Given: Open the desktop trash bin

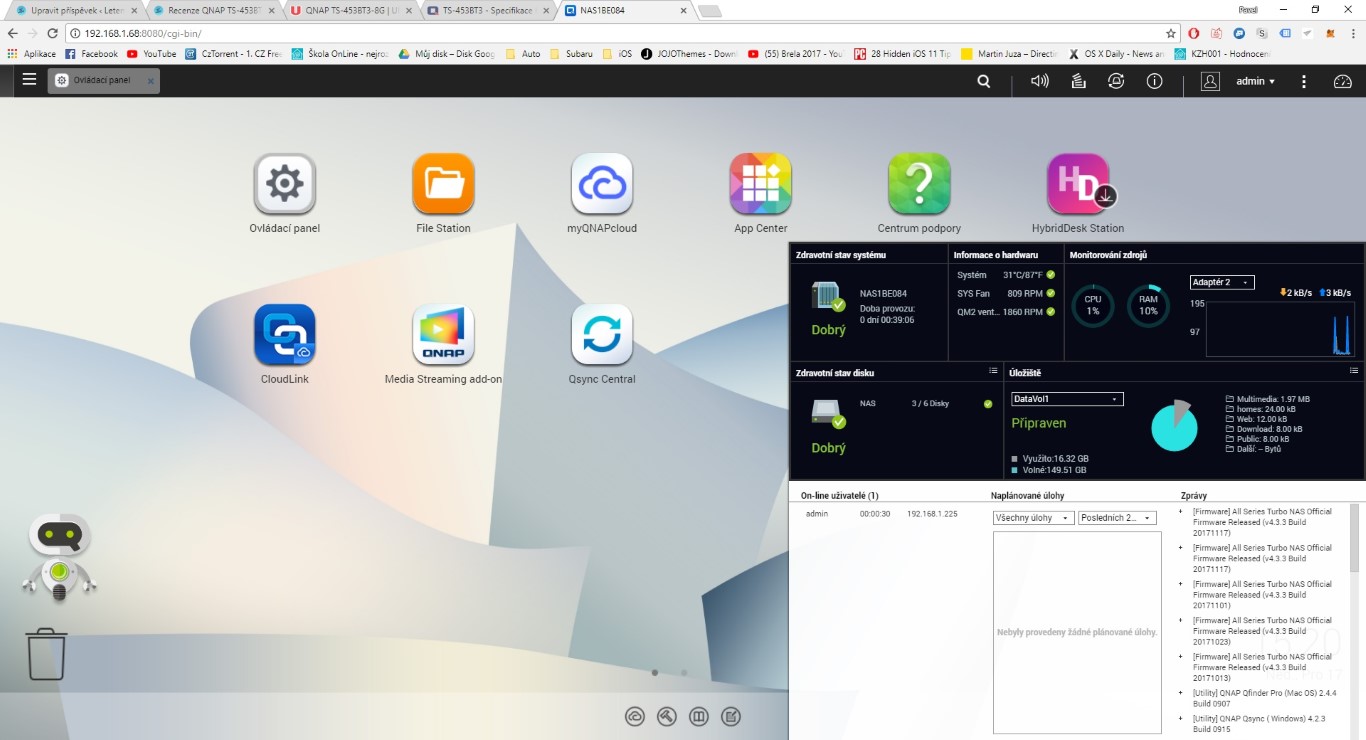Looking at the screenshot, I should [46, 654].
